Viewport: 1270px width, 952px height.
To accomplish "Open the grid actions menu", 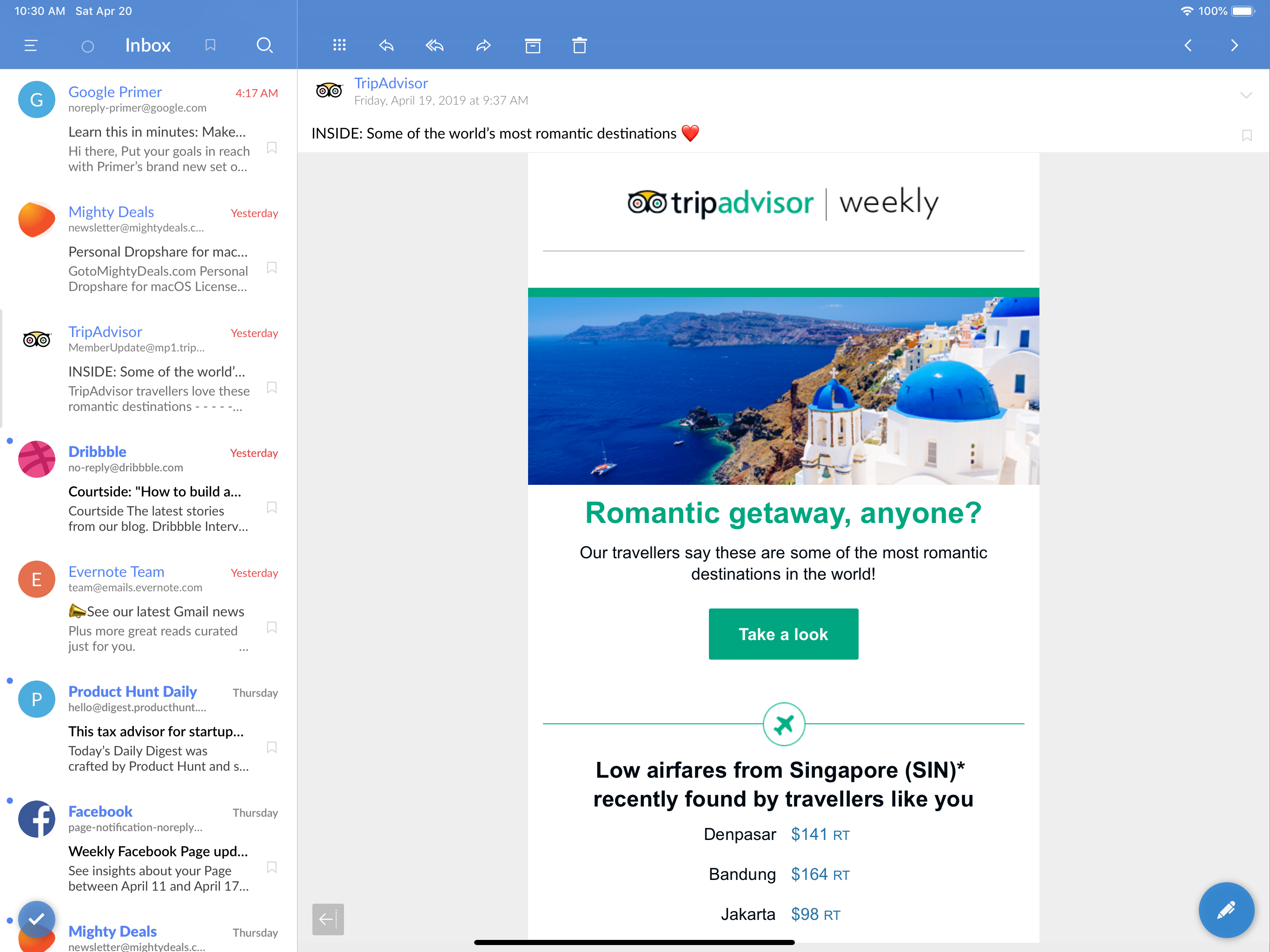I will pyautogui.click(x=339, y=46).
